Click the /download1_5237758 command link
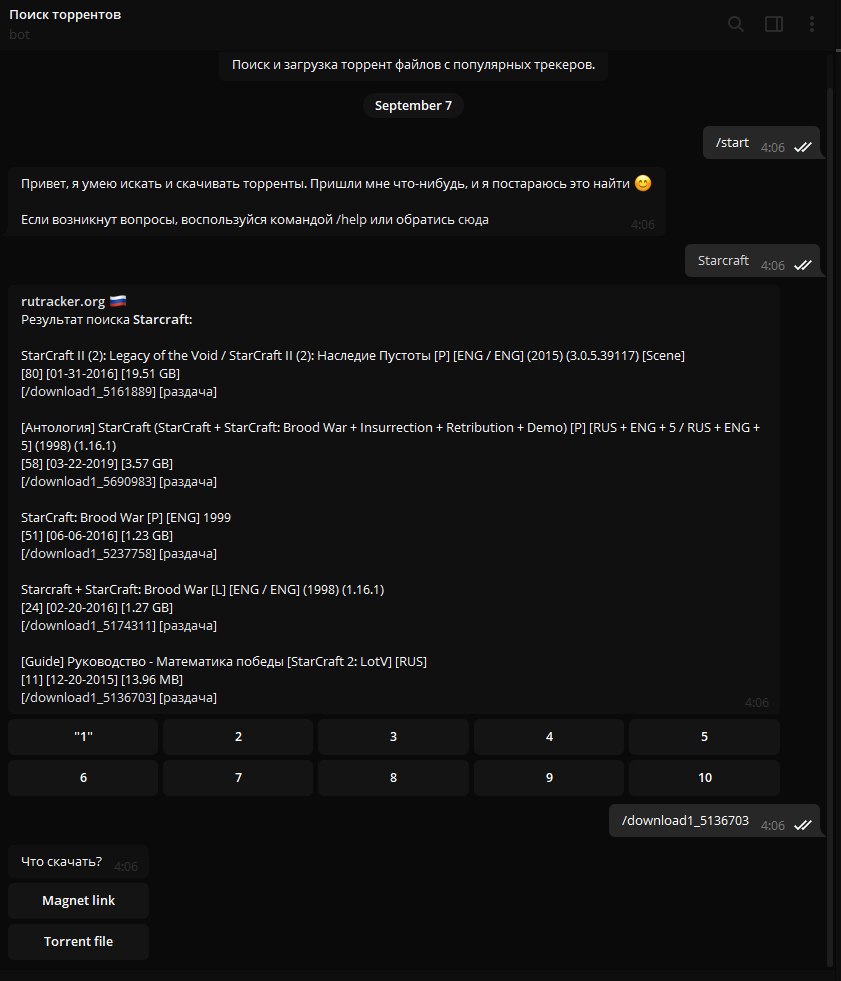Image resolution: width=841 pixels, height=981 pixels. pyautogui.click(x=90, y=554)
